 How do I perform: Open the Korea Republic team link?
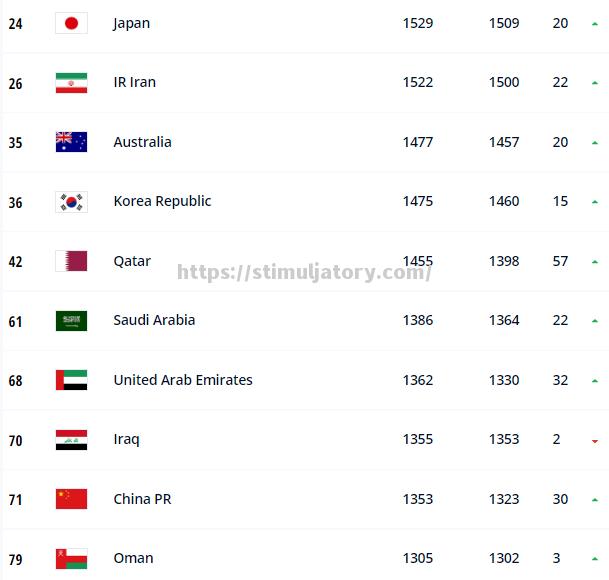(x=162, y=201)
